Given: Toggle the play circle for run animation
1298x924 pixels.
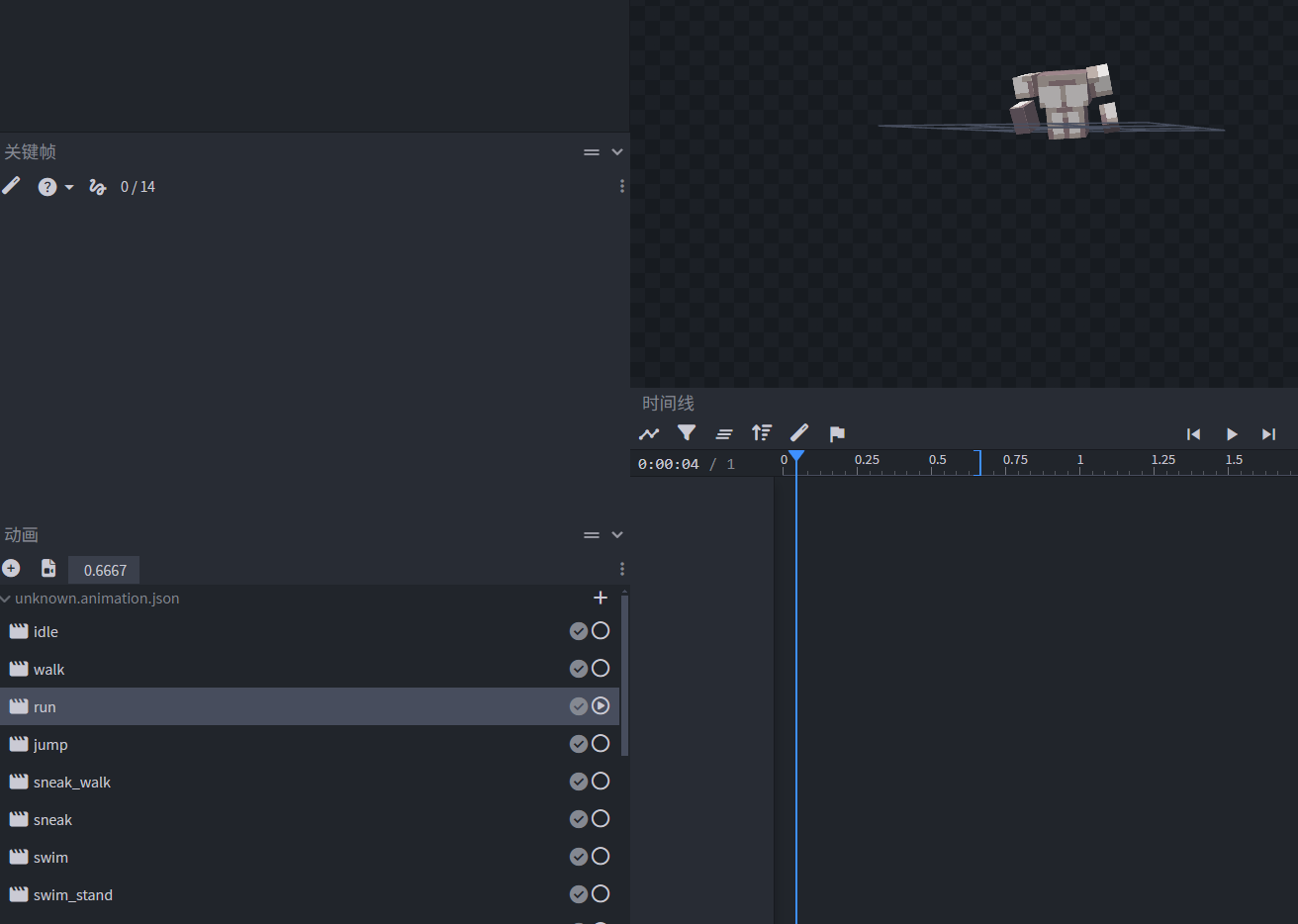Looking at the screenshot, I should pyautogui.click(x=601, y=706).
